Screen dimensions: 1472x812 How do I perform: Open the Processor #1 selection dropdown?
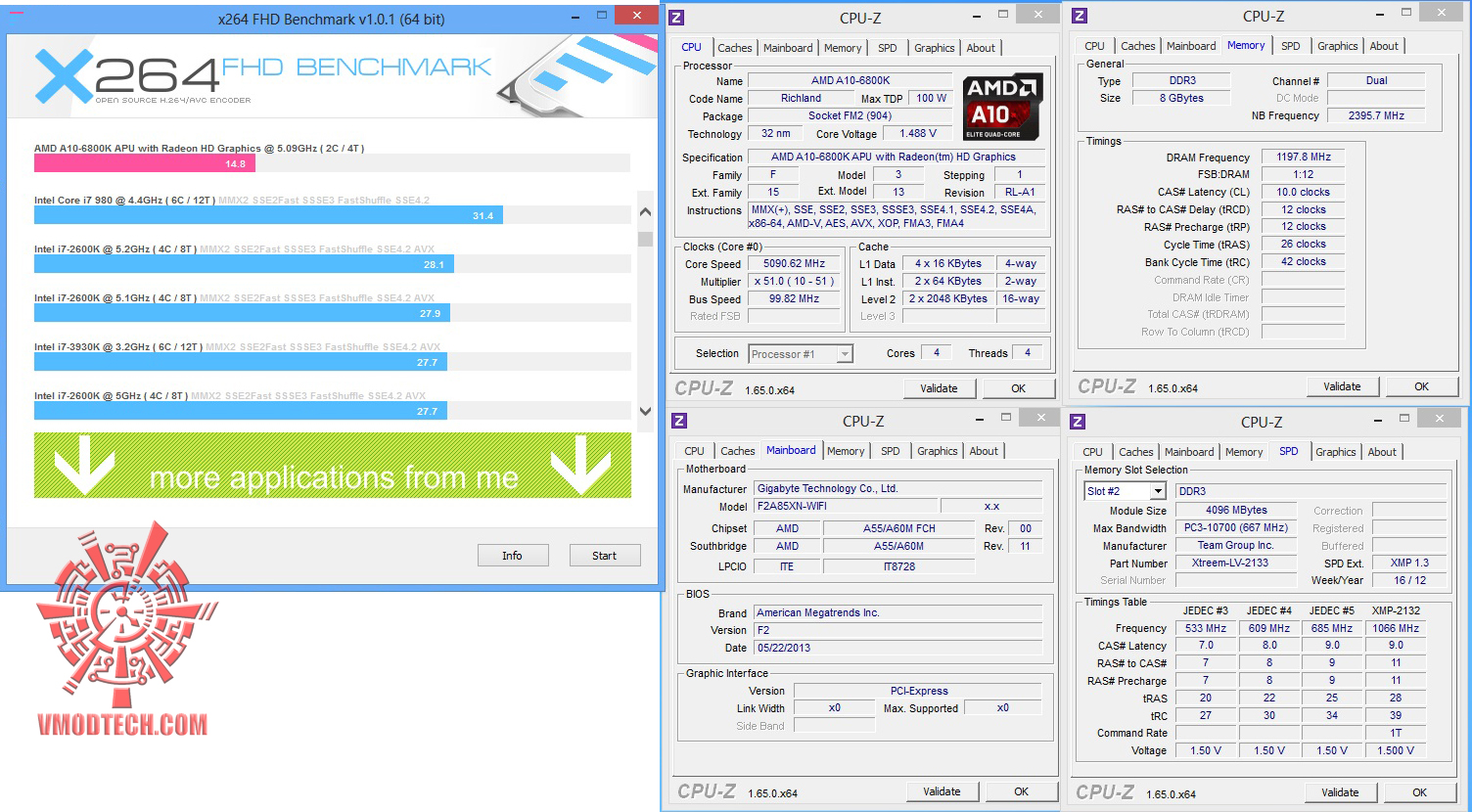pyautogui.click(x=845, y=354)
